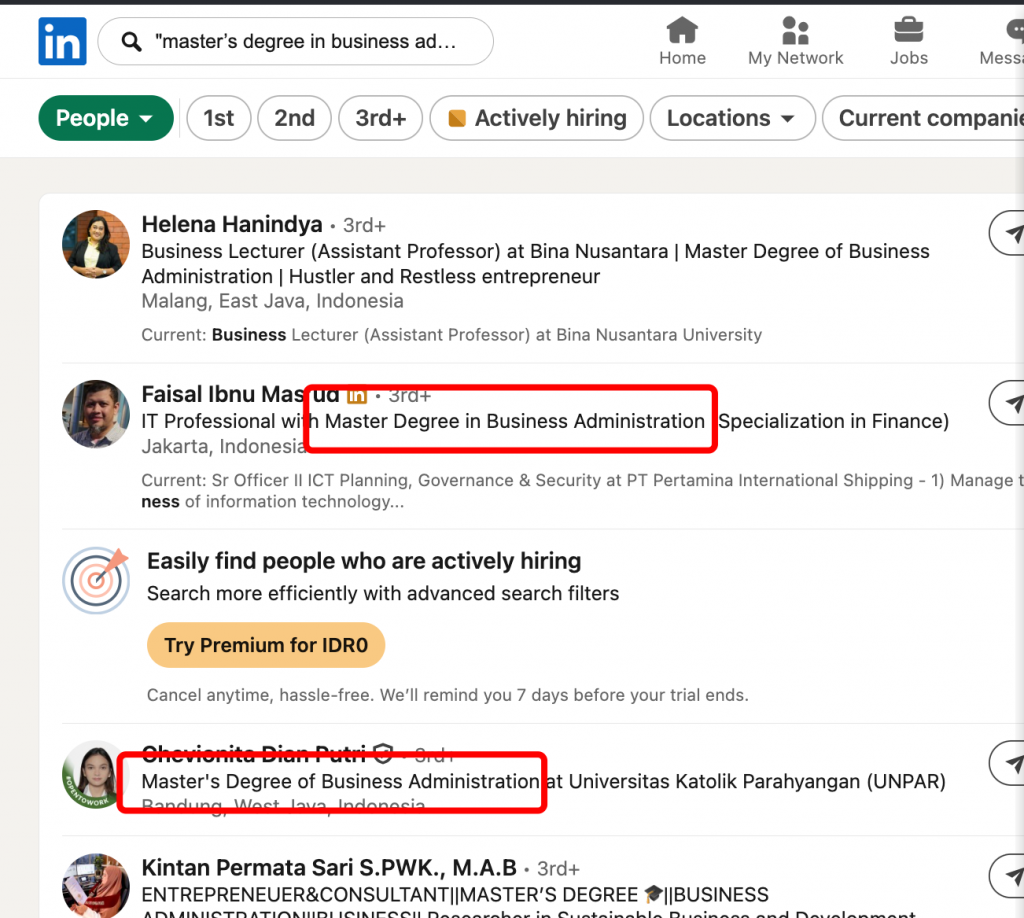
Task: Click the send arrow beside Helena Hanindya
Action: tap(1012, 233)
